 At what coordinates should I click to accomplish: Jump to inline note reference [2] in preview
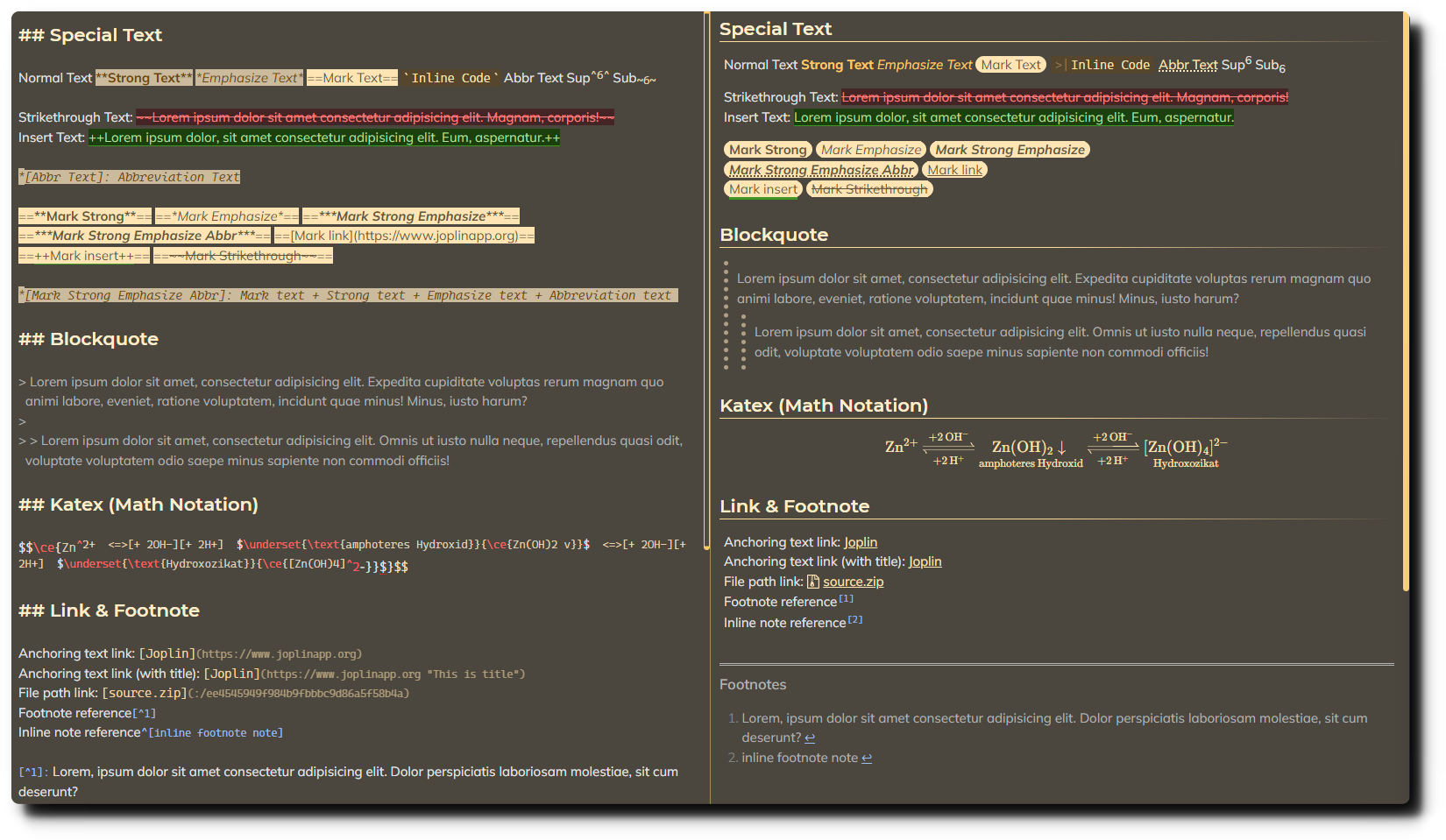[854, 619]
